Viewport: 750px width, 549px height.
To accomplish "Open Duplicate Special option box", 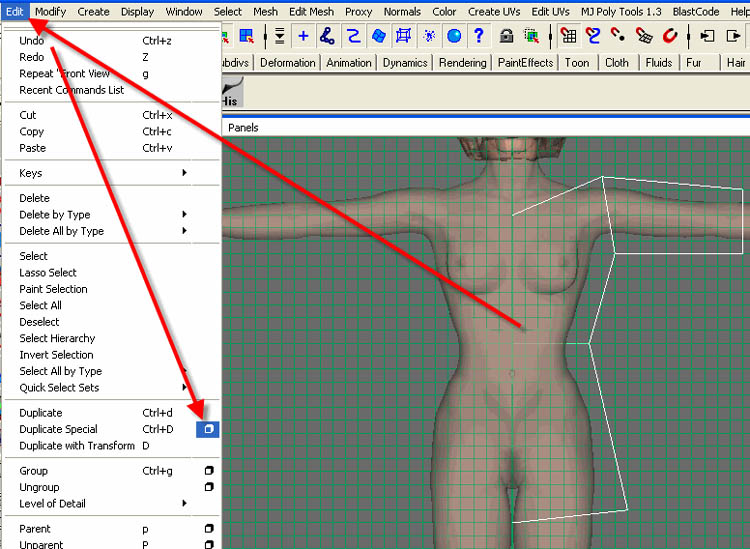I will pos(208,429).
